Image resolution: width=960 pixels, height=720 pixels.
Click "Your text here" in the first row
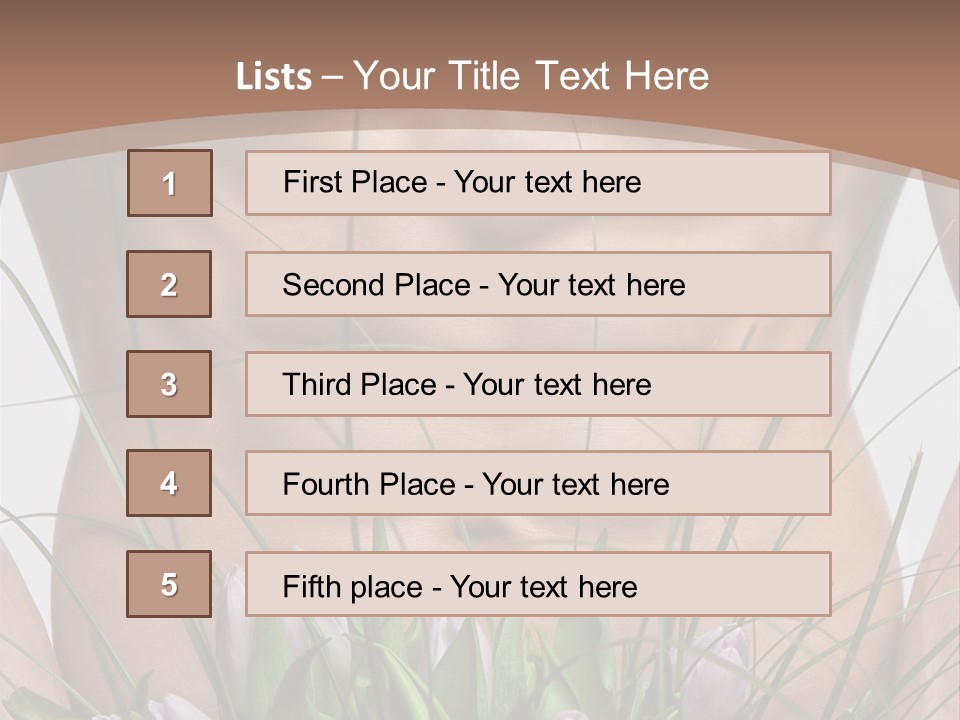click(547, 182)
